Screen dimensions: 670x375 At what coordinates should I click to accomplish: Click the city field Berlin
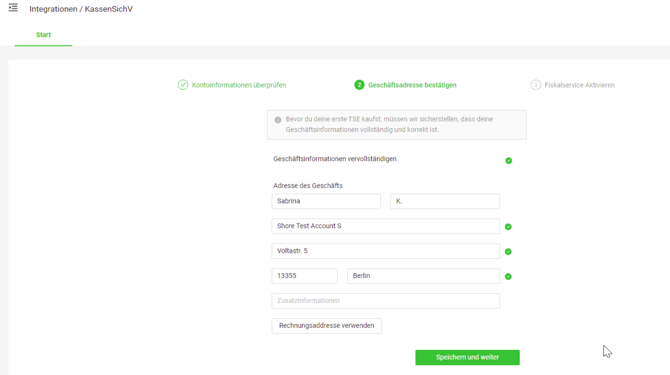pos(423,276)
